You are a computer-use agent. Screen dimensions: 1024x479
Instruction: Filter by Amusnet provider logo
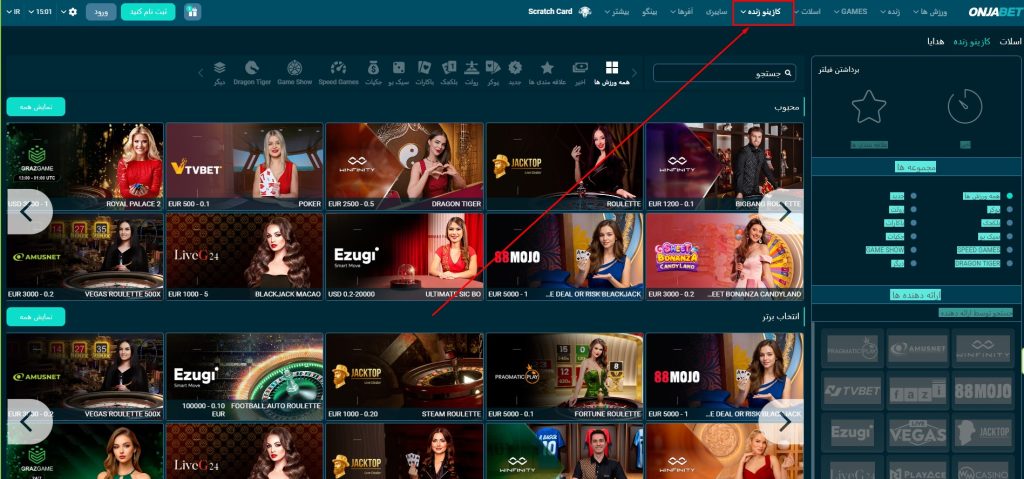[918, 350]
